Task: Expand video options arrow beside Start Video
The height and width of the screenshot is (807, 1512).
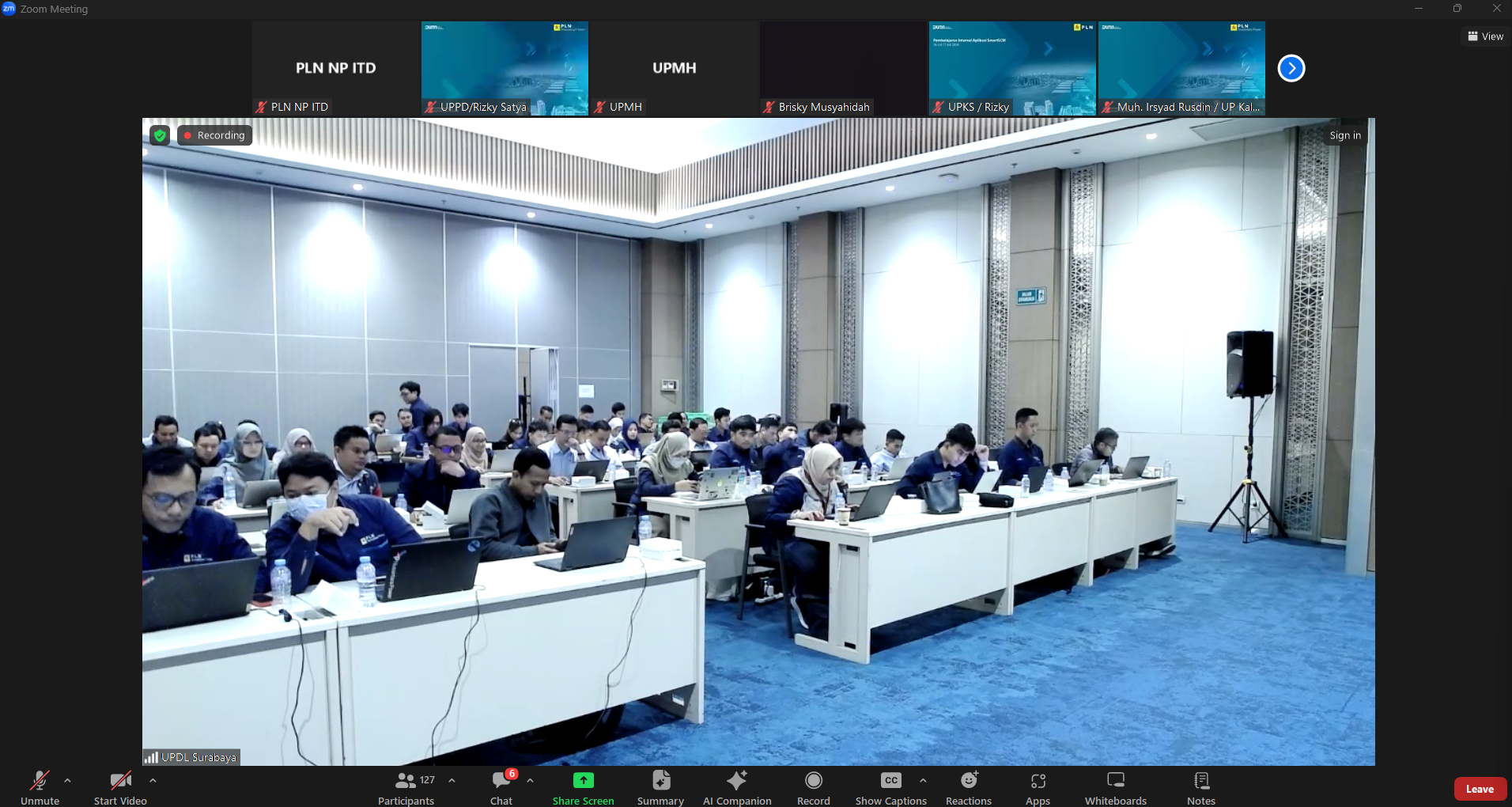Action: pos(153,781)
